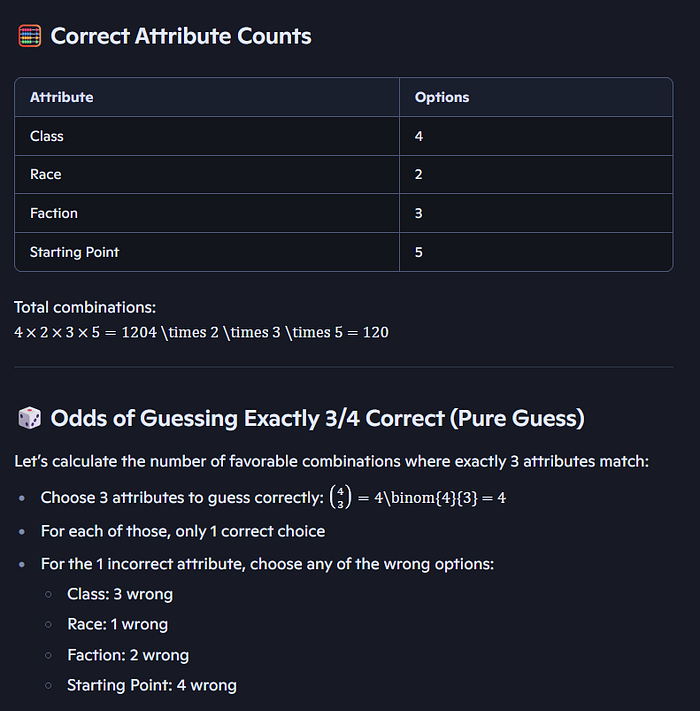Click the 'Options' column header
The height and width of the screenshot is (711, 700).
point(442,97)
